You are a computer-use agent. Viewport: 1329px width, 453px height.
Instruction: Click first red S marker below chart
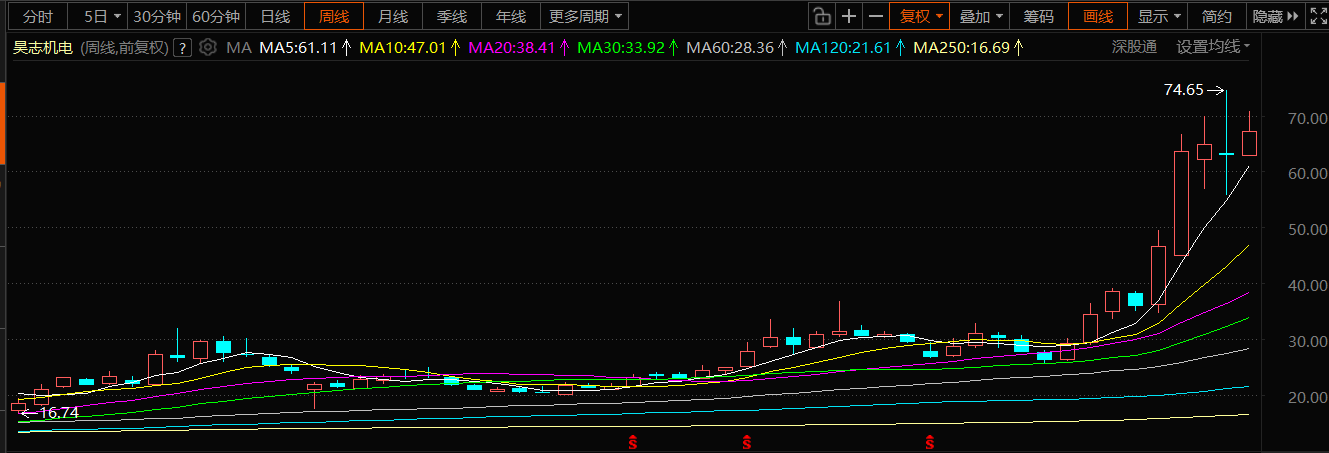pos(632,441)
